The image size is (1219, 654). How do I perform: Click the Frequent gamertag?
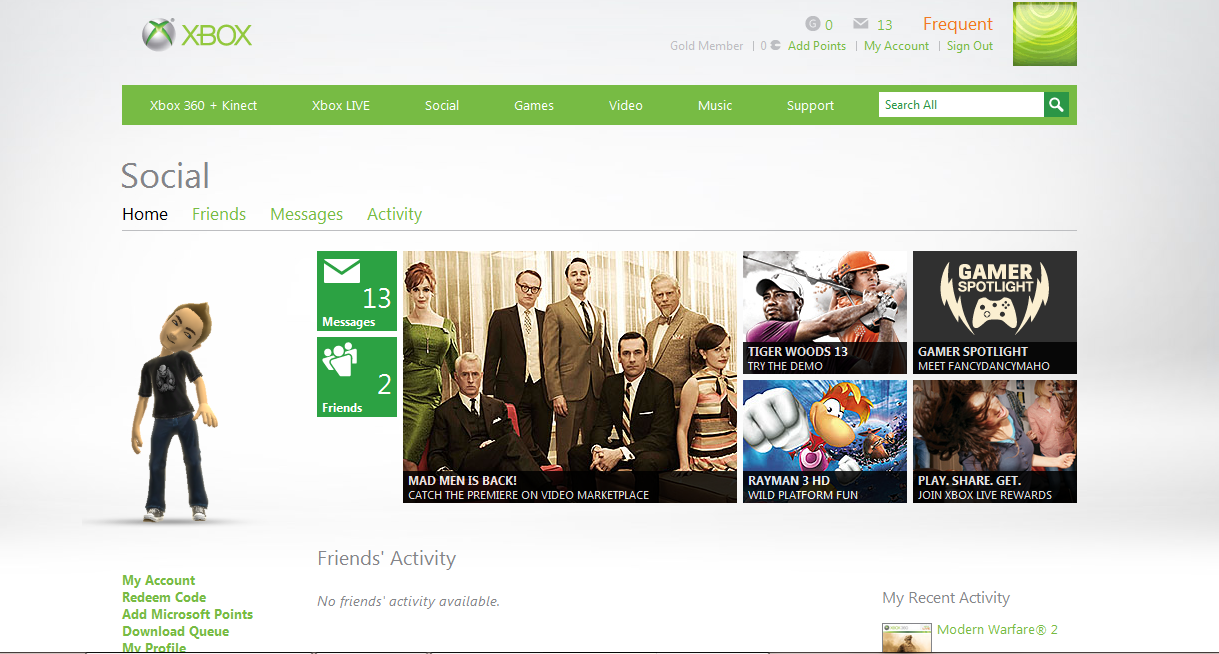(958, 24)
